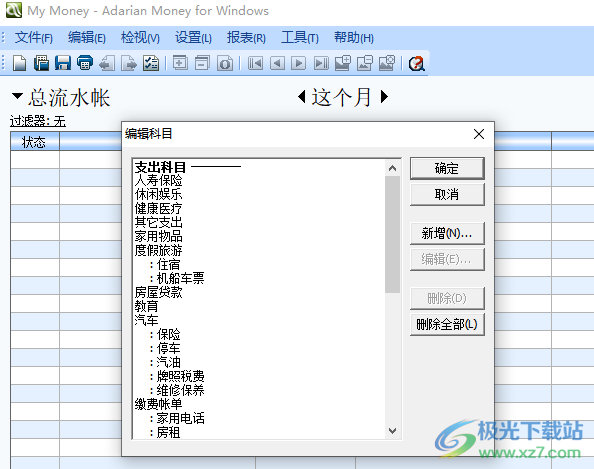Click the 新增(N)... button
Image resolution: width=594 pixels, height=469 pixels.
point(447,233)
